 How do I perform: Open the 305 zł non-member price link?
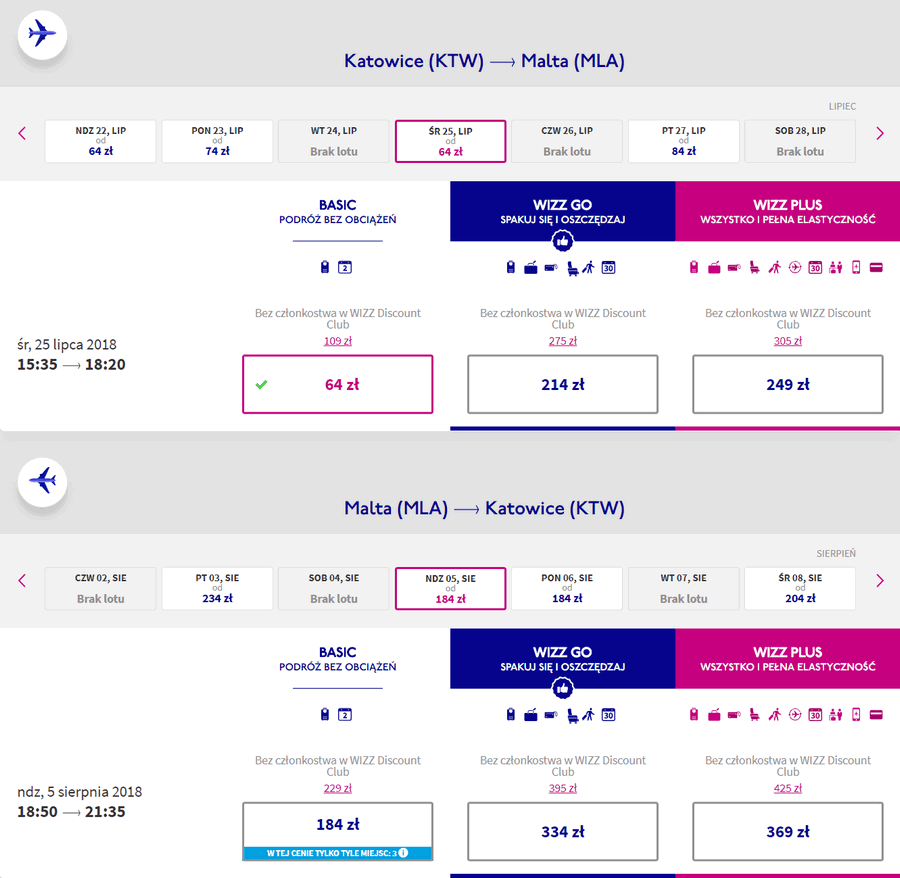click(788, 341)
